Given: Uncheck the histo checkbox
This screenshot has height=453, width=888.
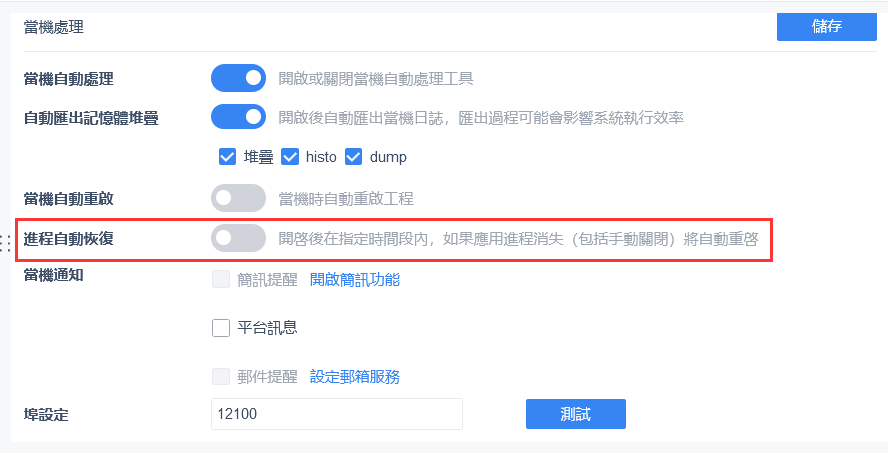Looking at the screenshot, I should [x=290, y=157].
